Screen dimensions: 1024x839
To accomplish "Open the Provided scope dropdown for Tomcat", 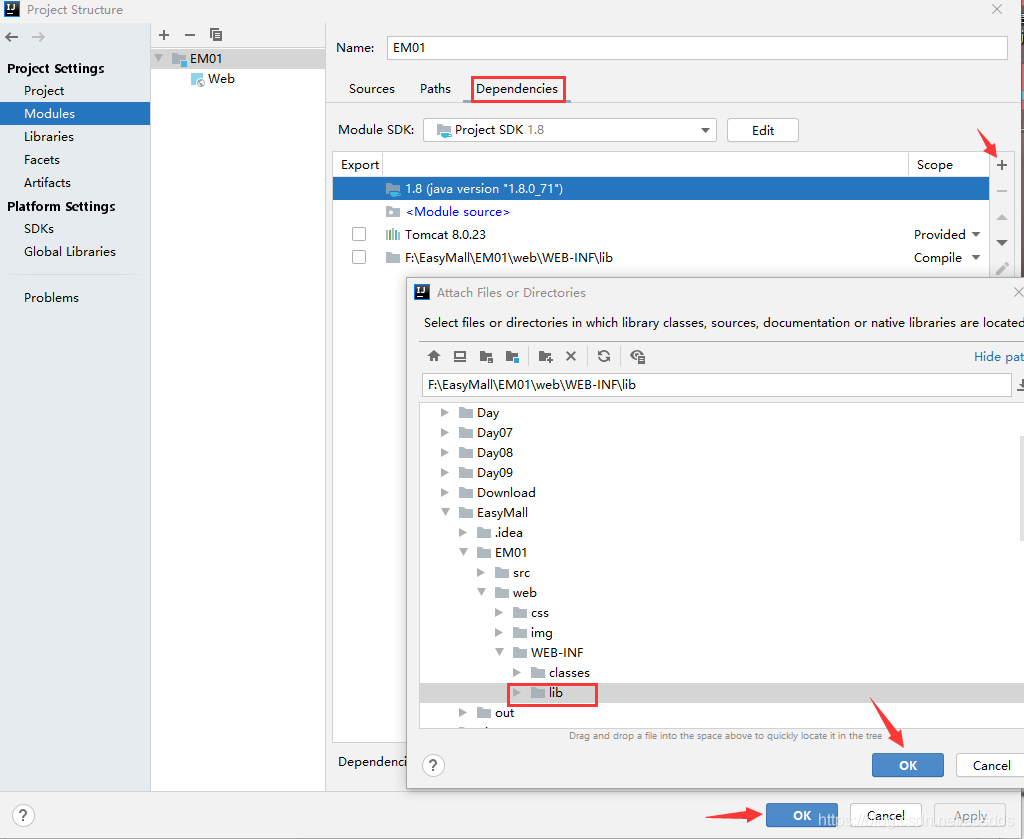I will click(976, 234).
